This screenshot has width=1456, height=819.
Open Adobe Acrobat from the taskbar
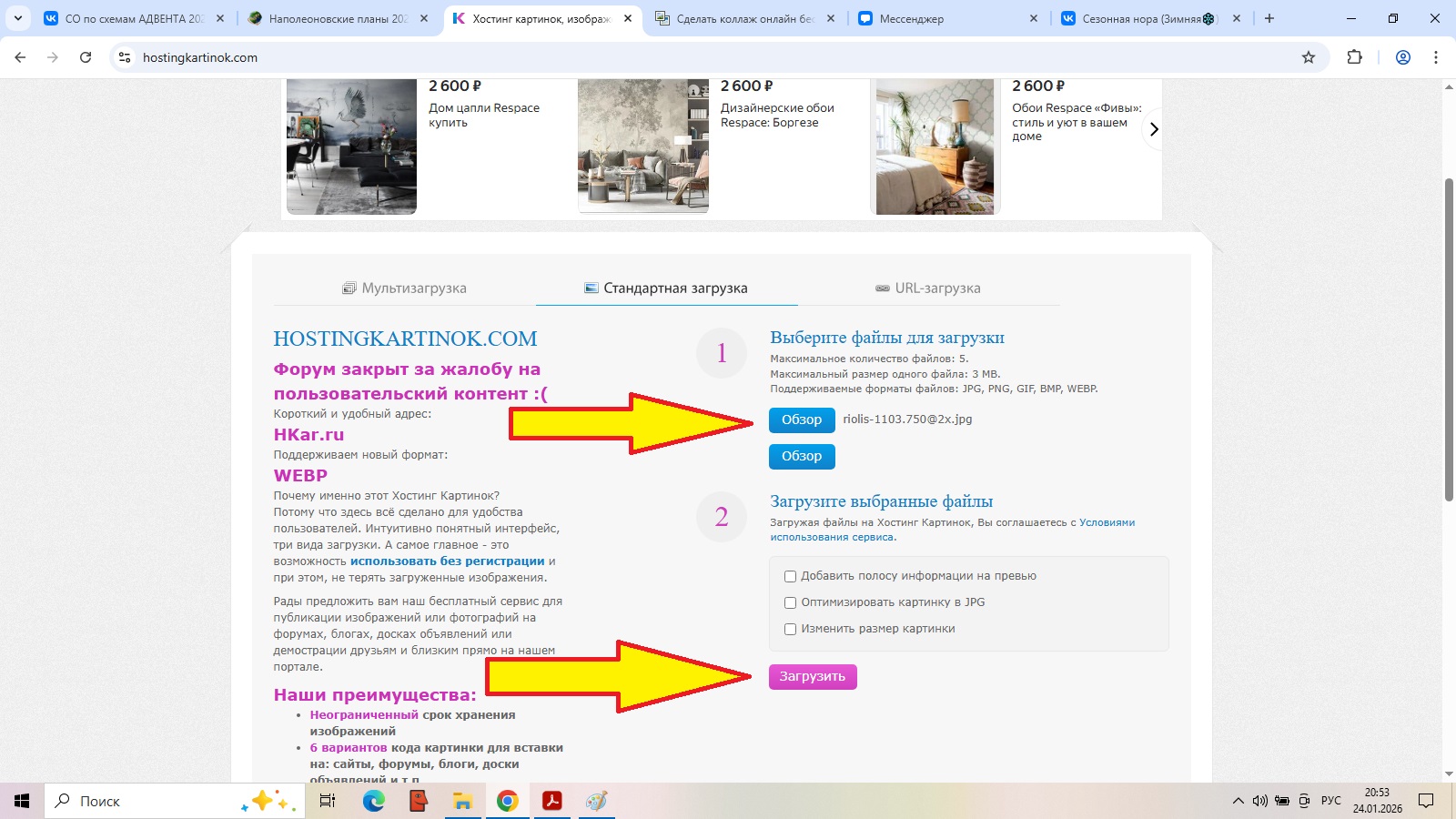(x=552, y=801)
